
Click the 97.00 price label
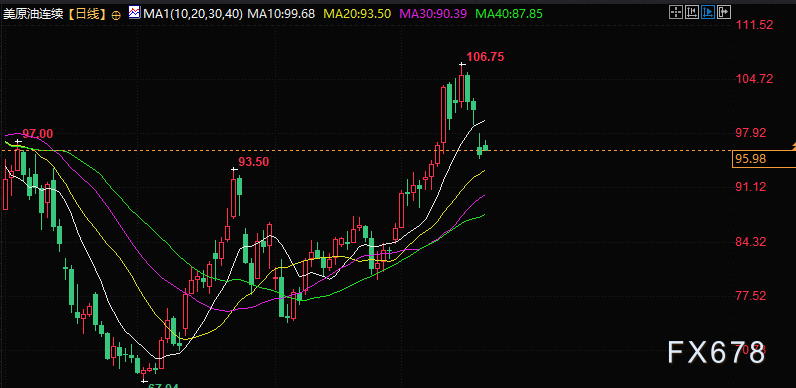(37, 134)
